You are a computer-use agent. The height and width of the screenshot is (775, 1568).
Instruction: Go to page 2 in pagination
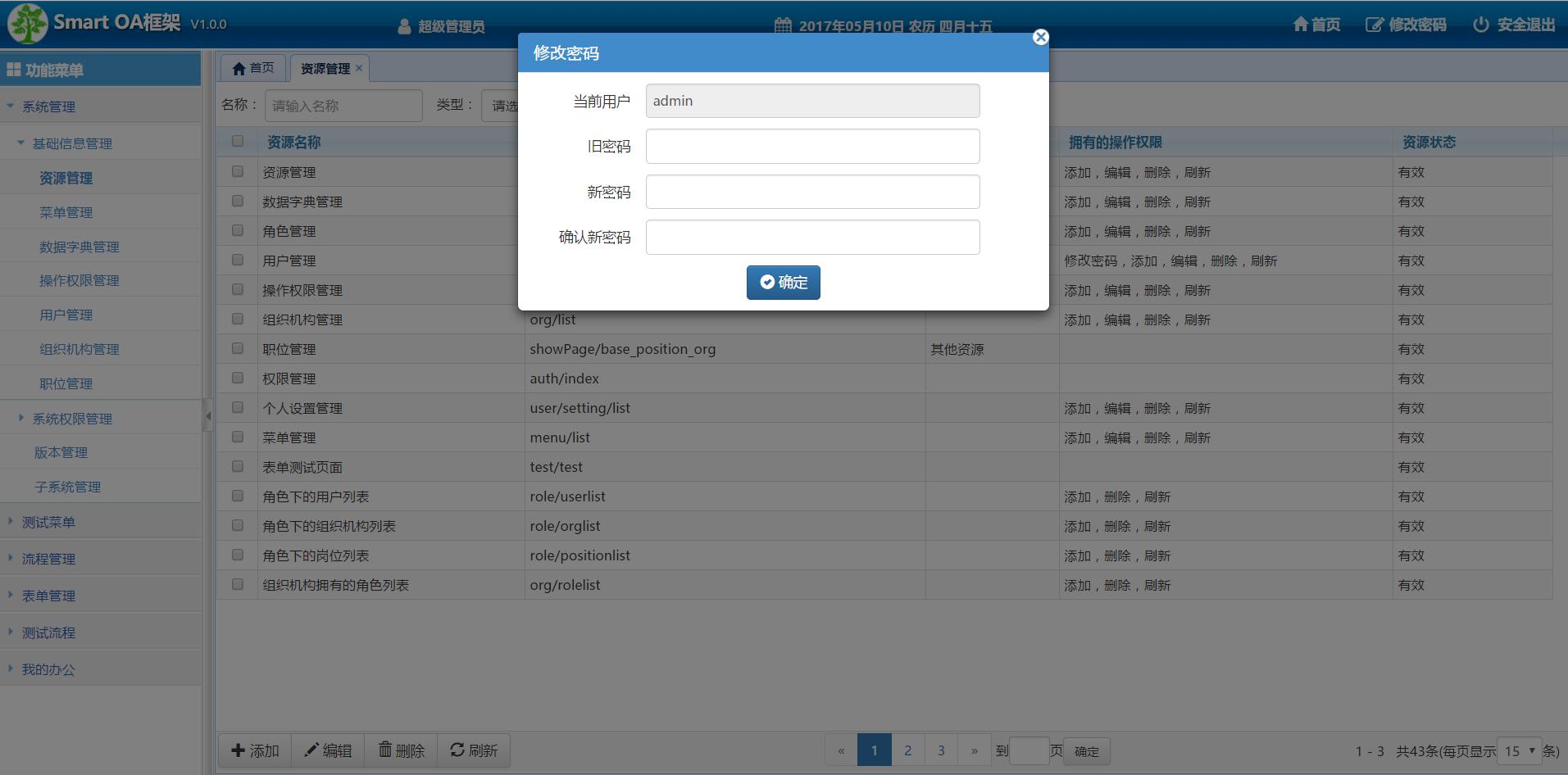tap(907, 750)
